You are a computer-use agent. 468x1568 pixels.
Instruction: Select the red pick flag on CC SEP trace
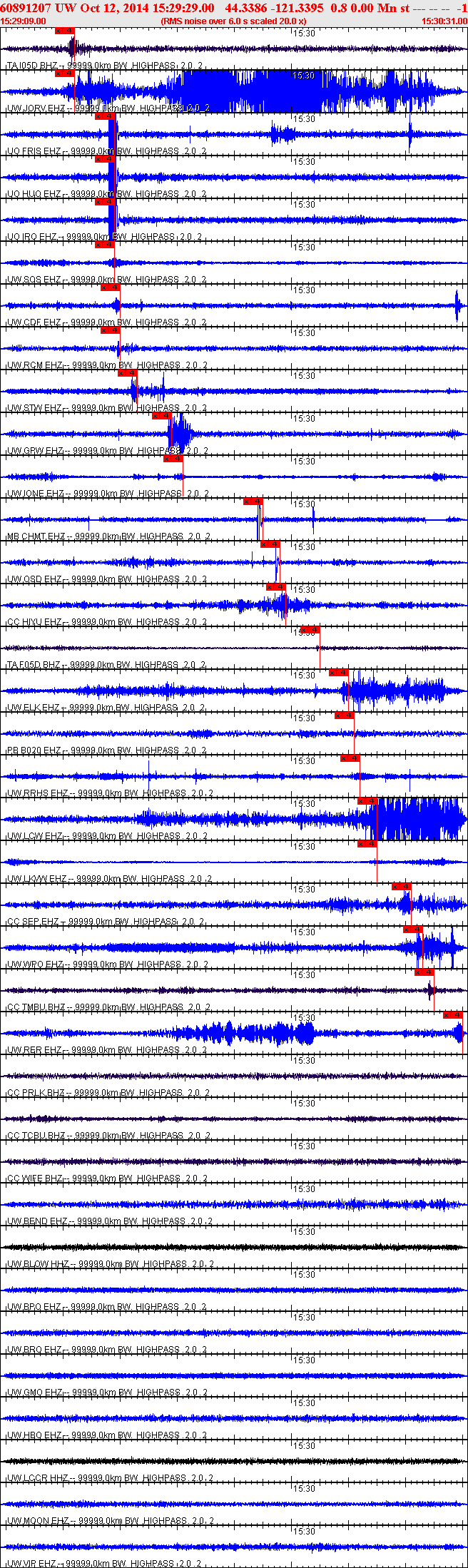pos(401,887)
